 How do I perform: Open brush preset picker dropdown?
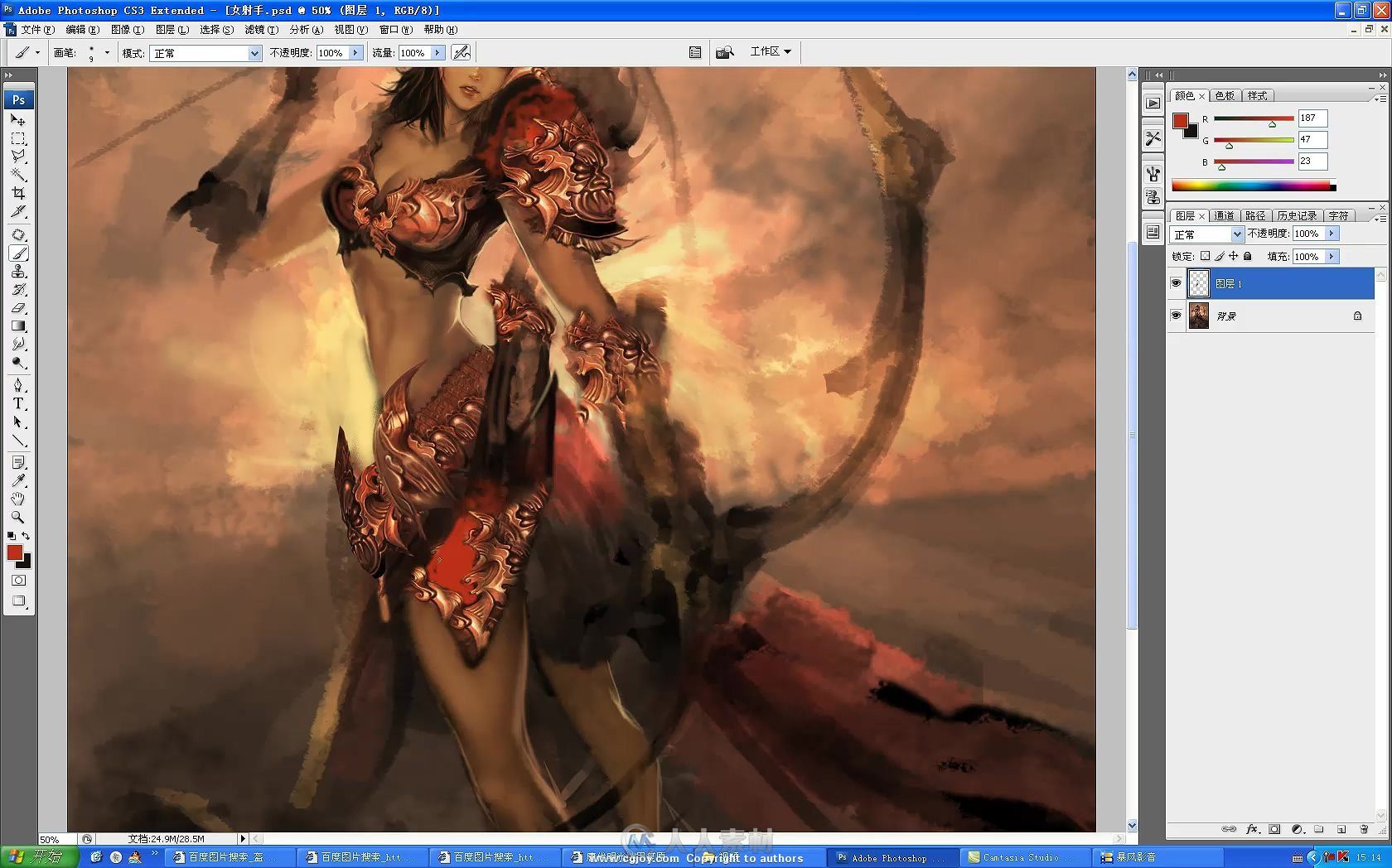point(107,52)
